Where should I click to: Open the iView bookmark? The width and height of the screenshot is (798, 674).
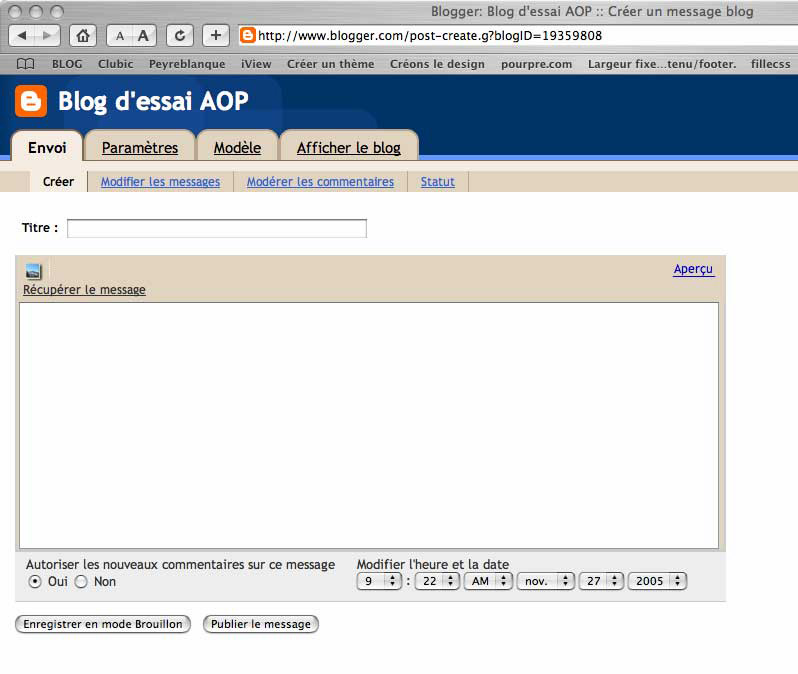pyautogui.click(x=256, y=64)
